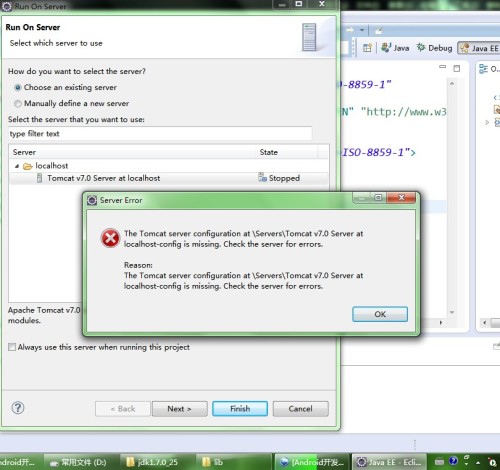This screenshot has height=470, width=500.
Task: Click OK in the Server Error dialog
Action: click(380, 314)
